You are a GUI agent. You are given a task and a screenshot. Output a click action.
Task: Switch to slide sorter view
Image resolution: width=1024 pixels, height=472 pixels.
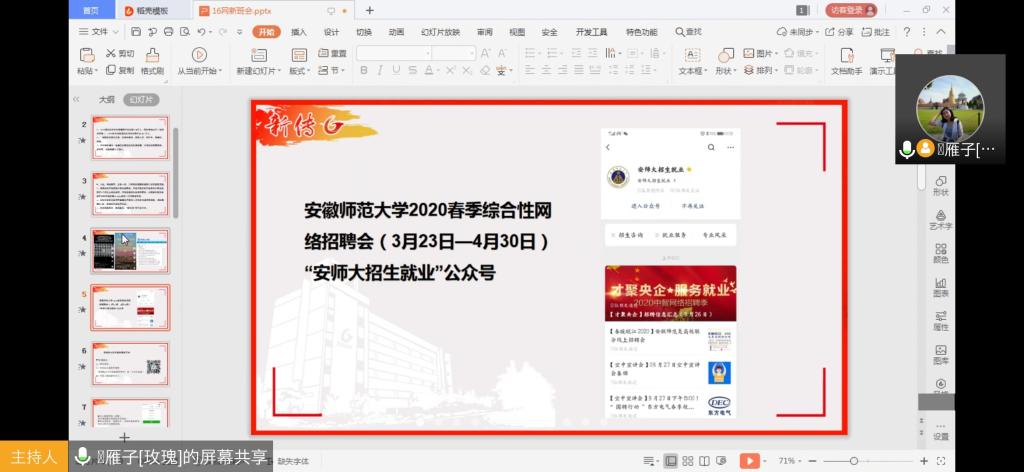click(688, 461)
